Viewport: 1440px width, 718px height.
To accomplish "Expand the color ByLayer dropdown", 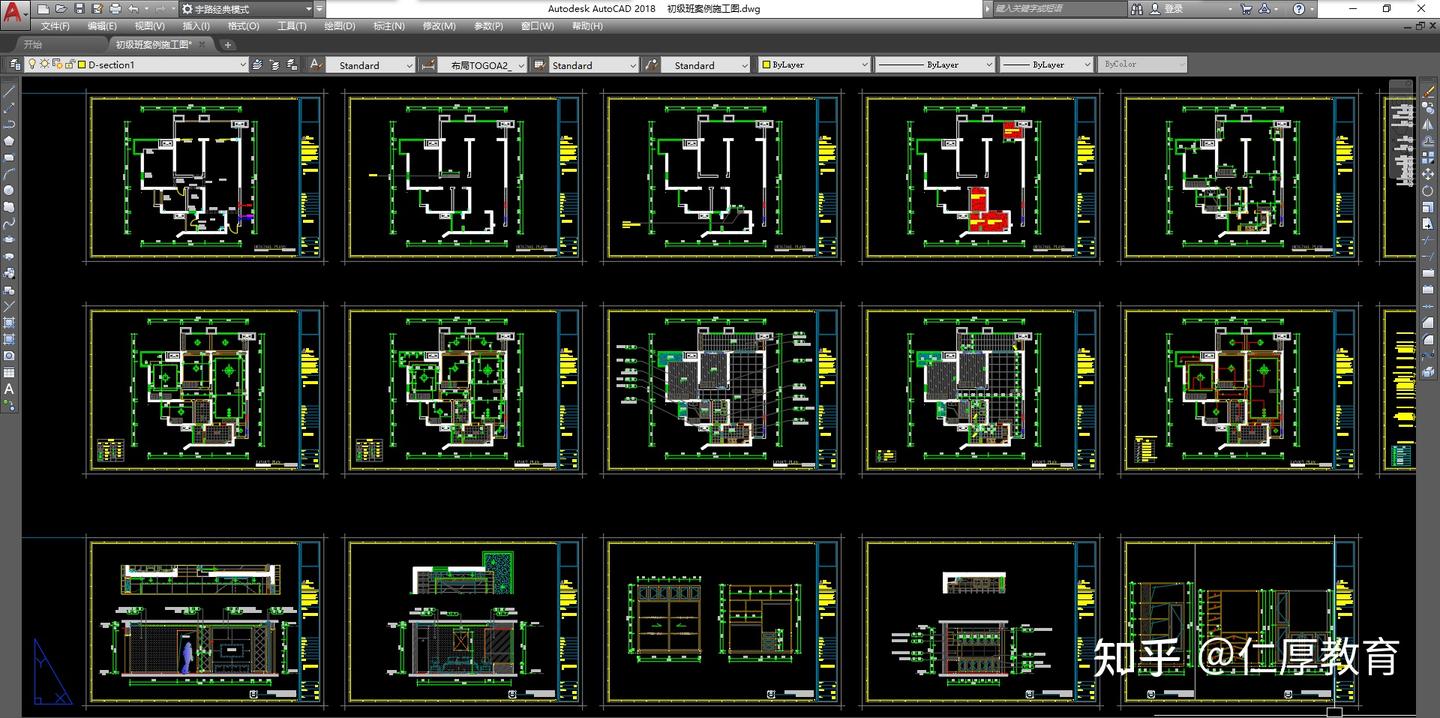I will coord(865,64).
